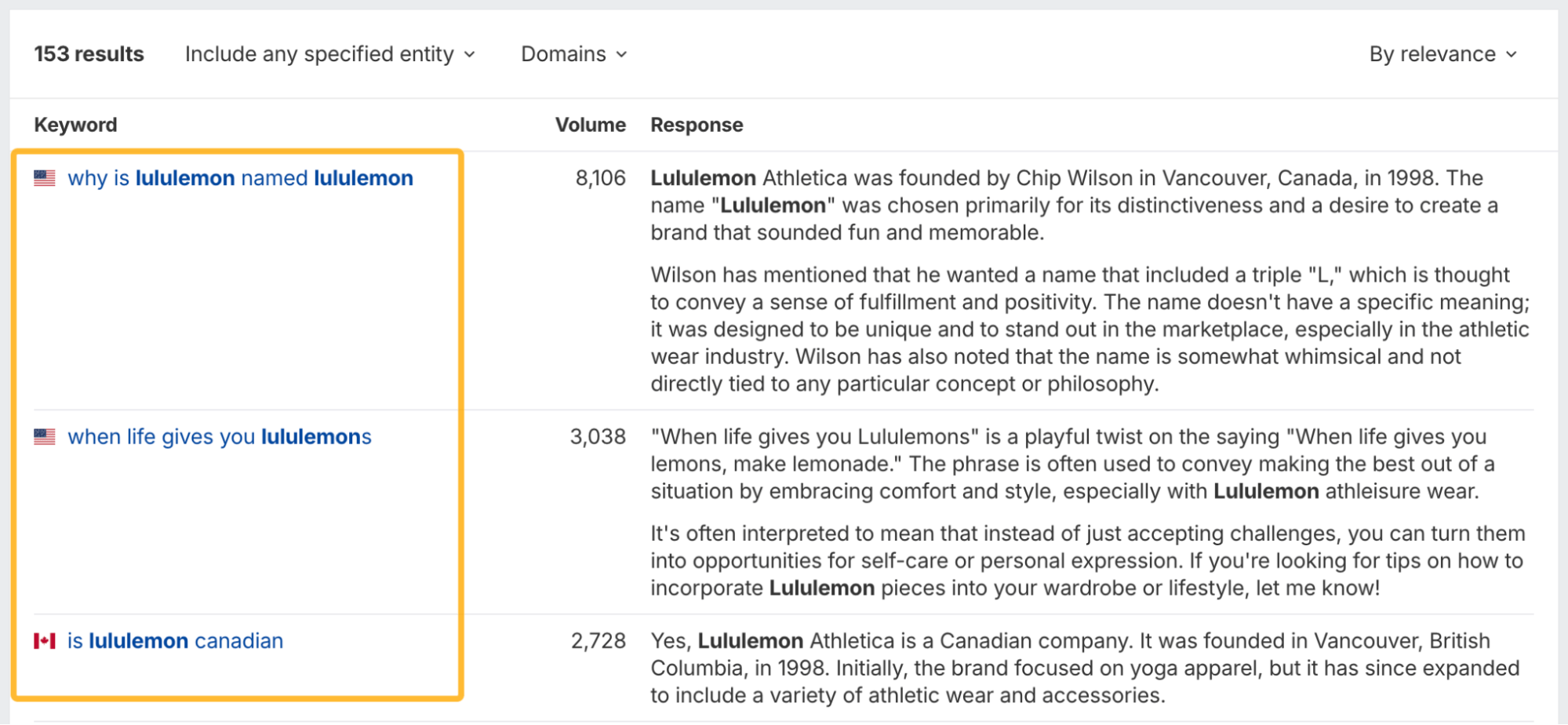Click the Volume column header
The image size is (1568, 725).
point(590,125)
